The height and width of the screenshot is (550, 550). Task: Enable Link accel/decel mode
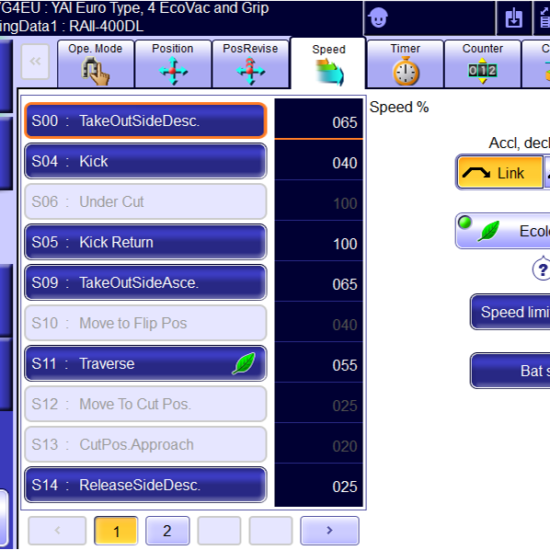tap(499, 173)
